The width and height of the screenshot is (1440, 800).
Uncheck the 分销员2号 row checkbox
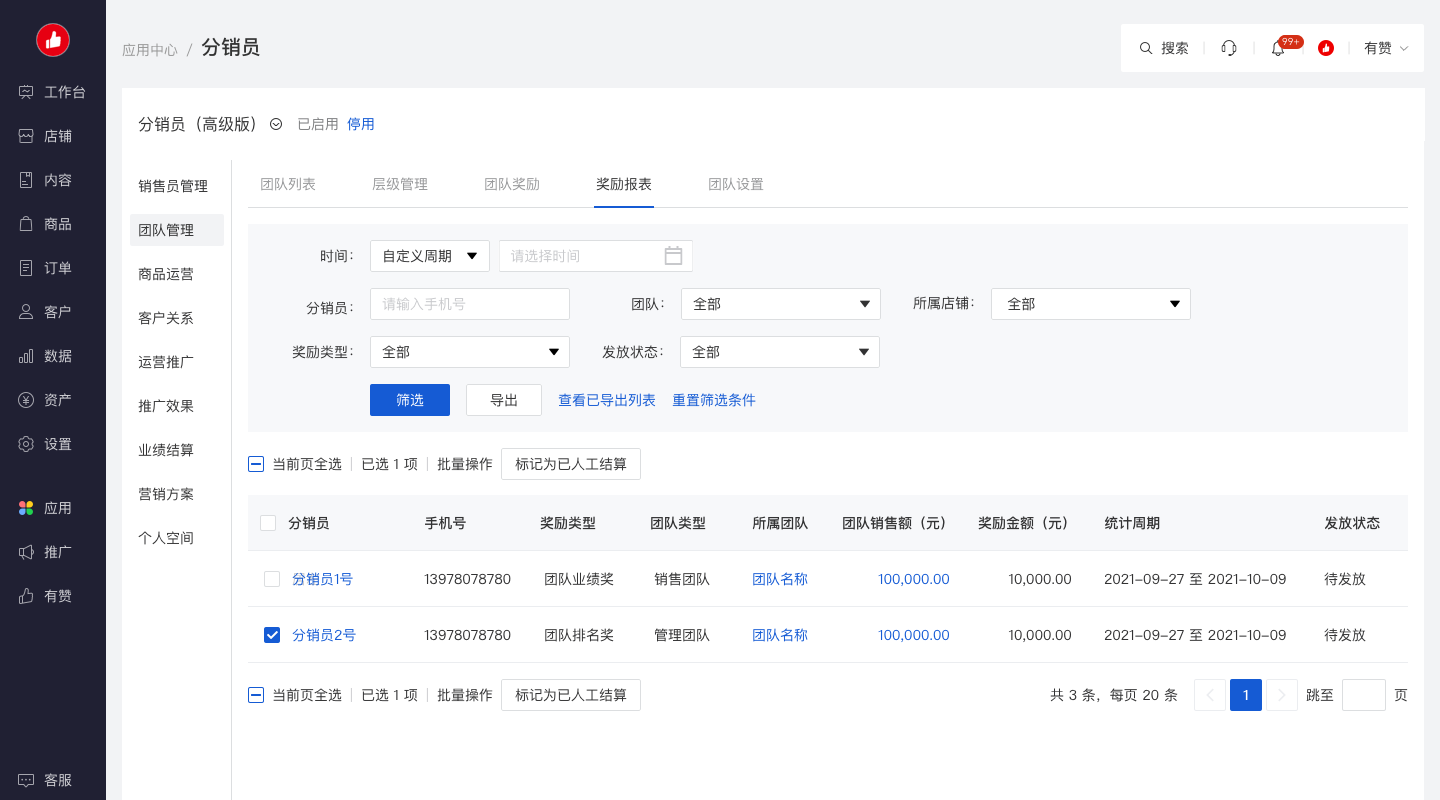[272, 635]
